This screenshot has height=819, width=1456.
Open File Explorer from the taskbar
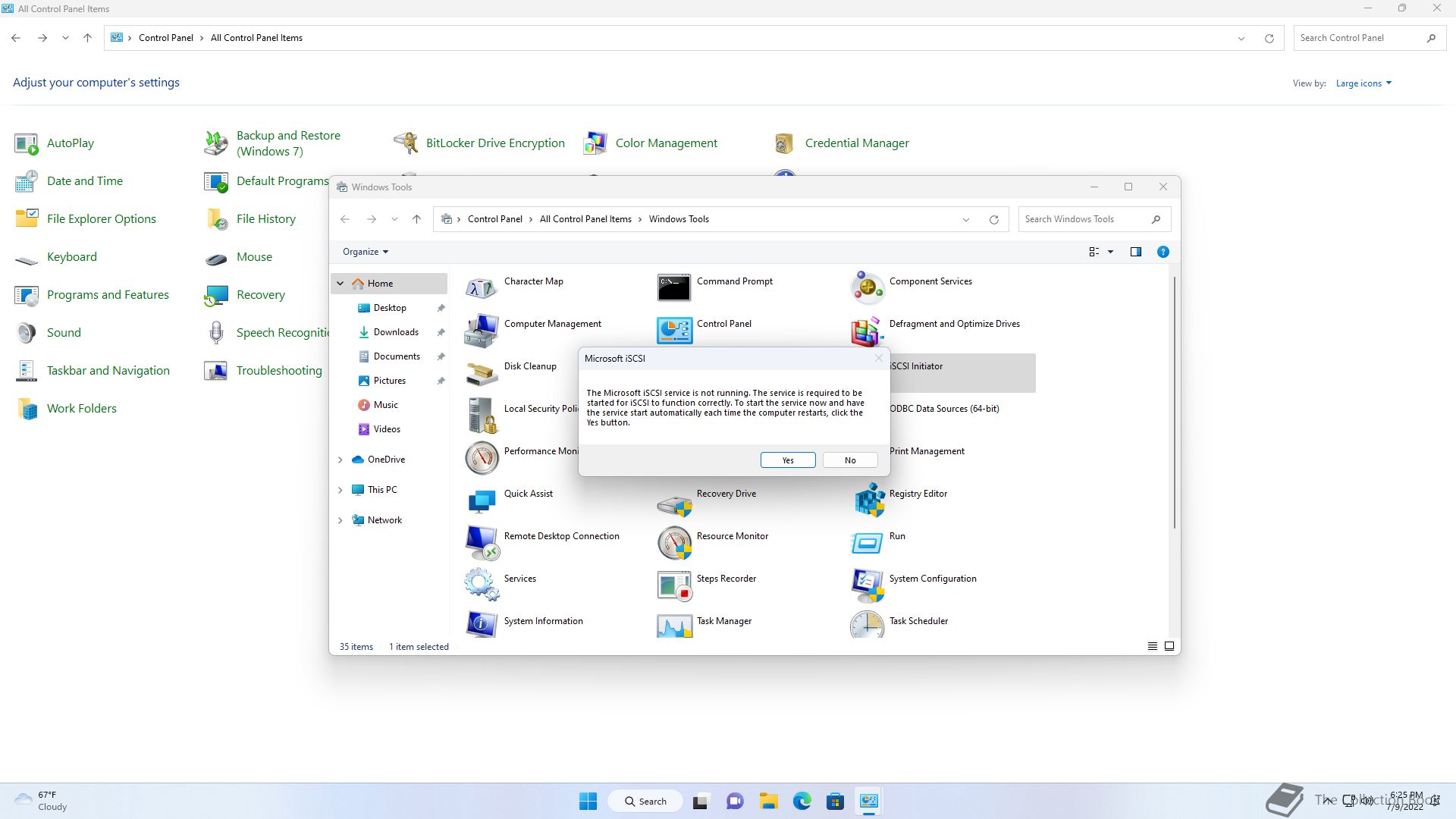tap(768, 801)
